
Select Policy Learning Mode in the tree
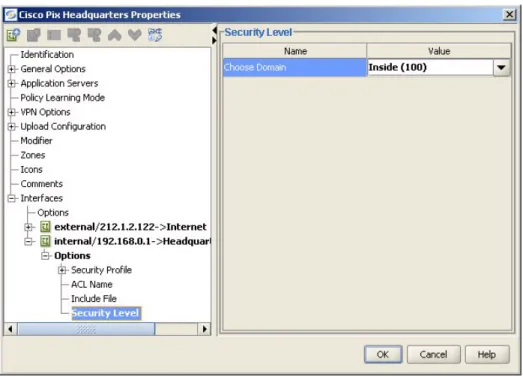63,98
